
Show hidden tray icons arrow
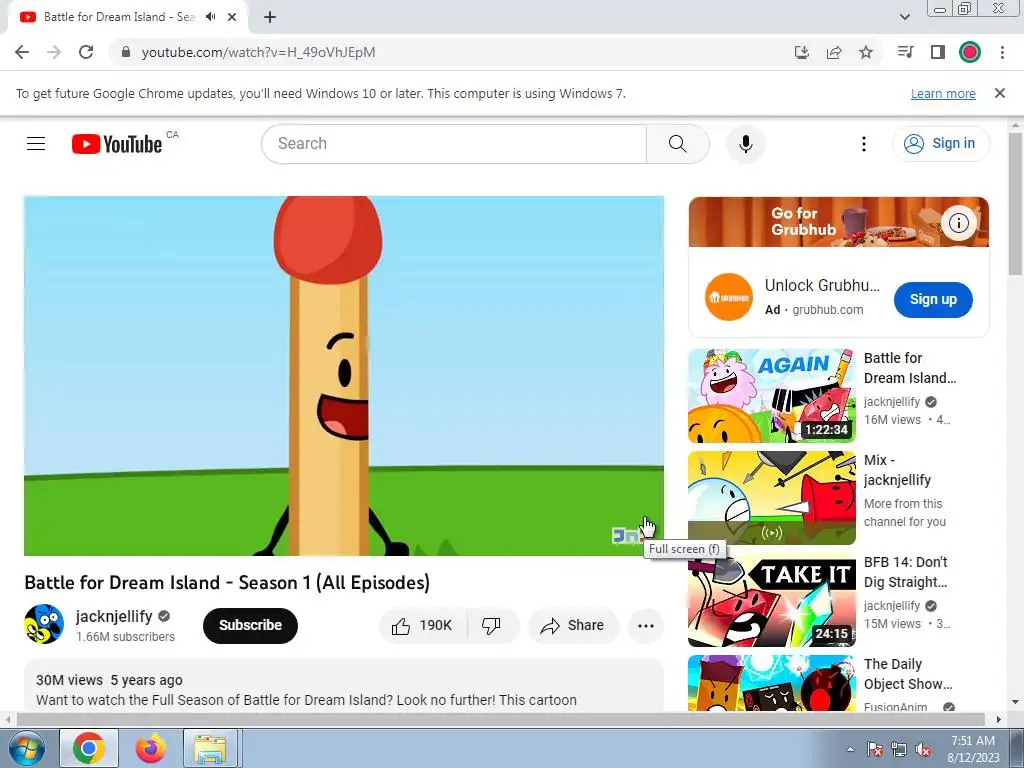[850, 749]
